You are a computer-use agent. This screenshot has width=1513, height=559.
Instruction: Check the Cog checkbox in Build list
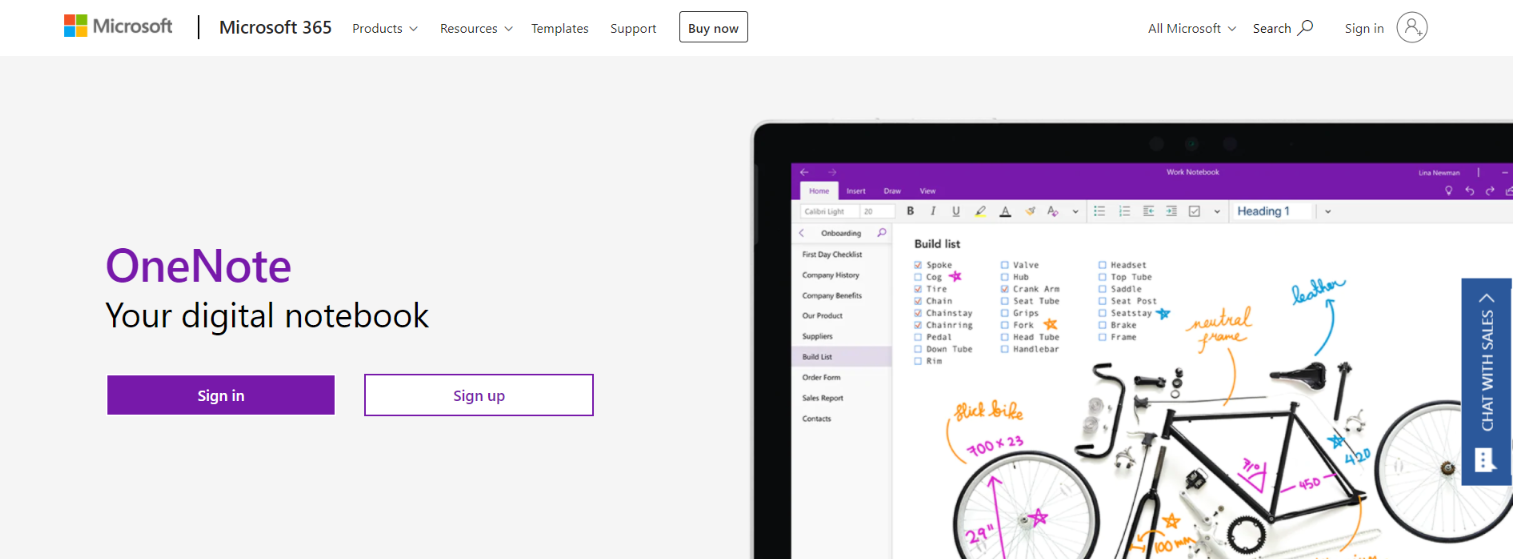[x=918, y=277]
